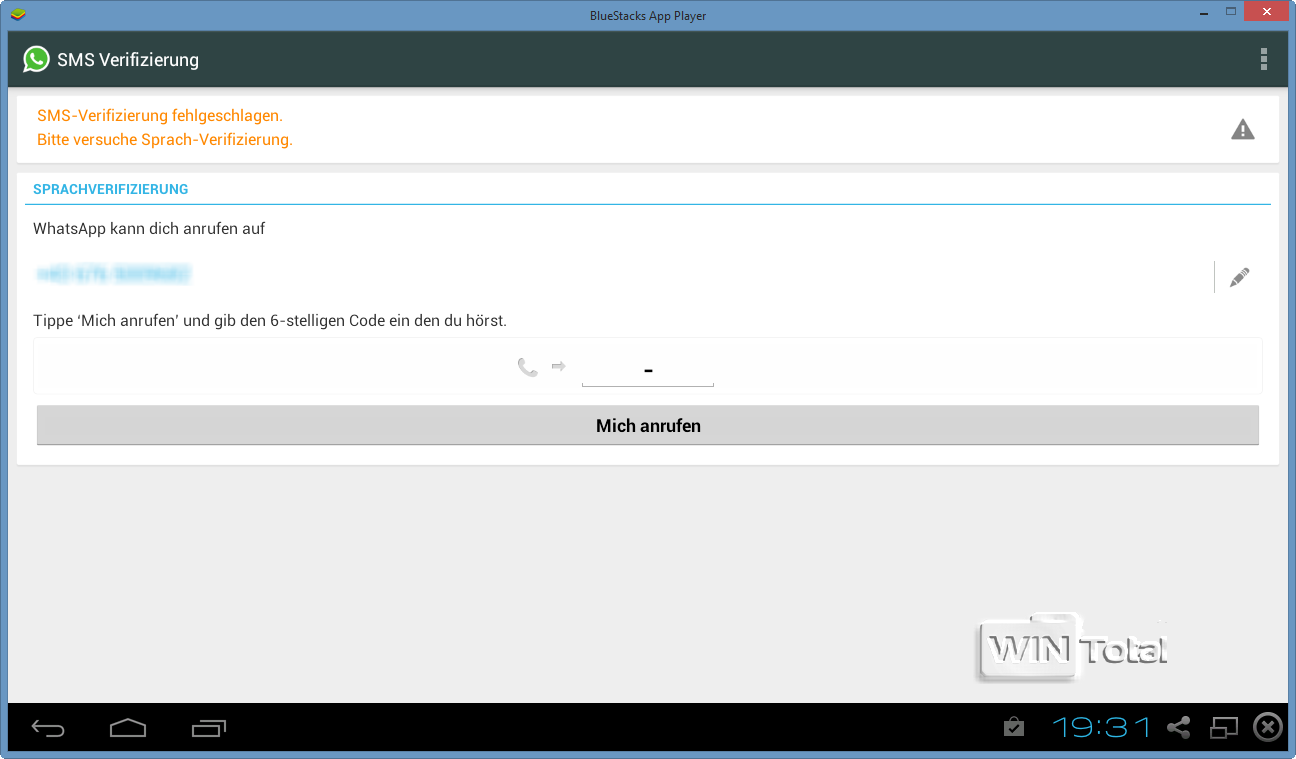Click the 'Tippe Mich anrufen' instruction text
This screenshot has width=1296, height=759.
point(270,321)
